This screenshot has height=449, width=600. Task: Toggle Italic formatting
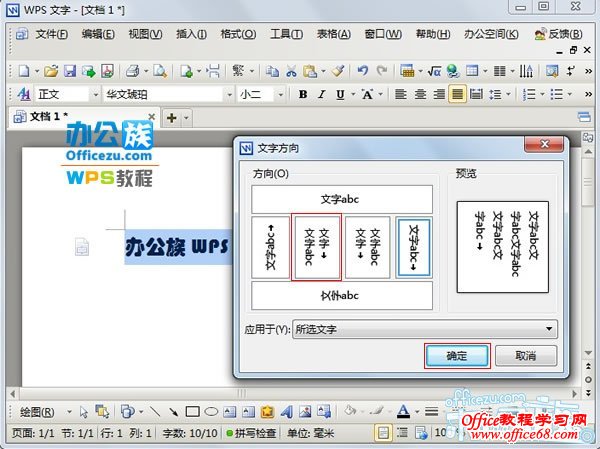[321, 94]
